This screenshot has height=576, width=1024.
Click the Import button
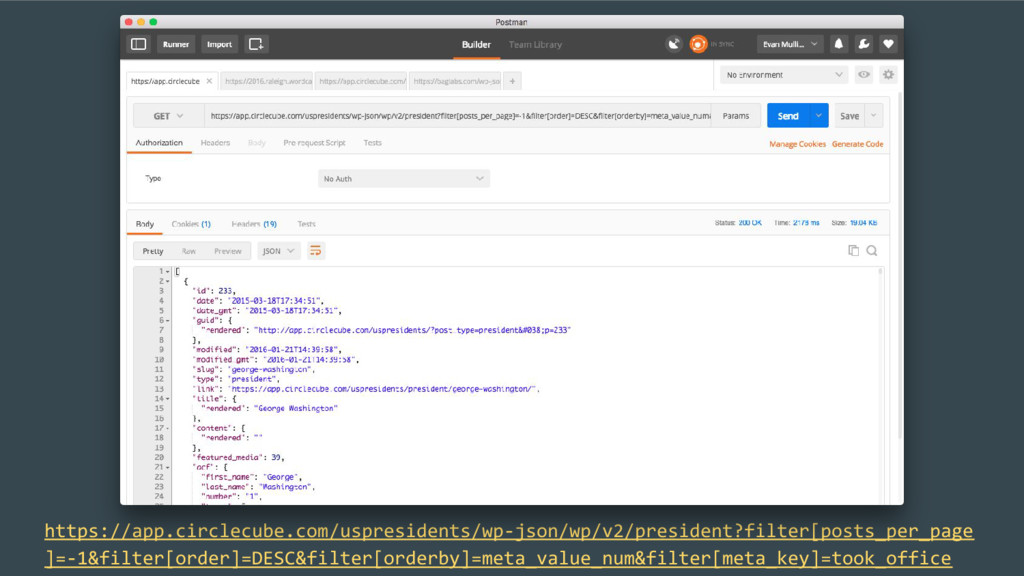point(219,44)
